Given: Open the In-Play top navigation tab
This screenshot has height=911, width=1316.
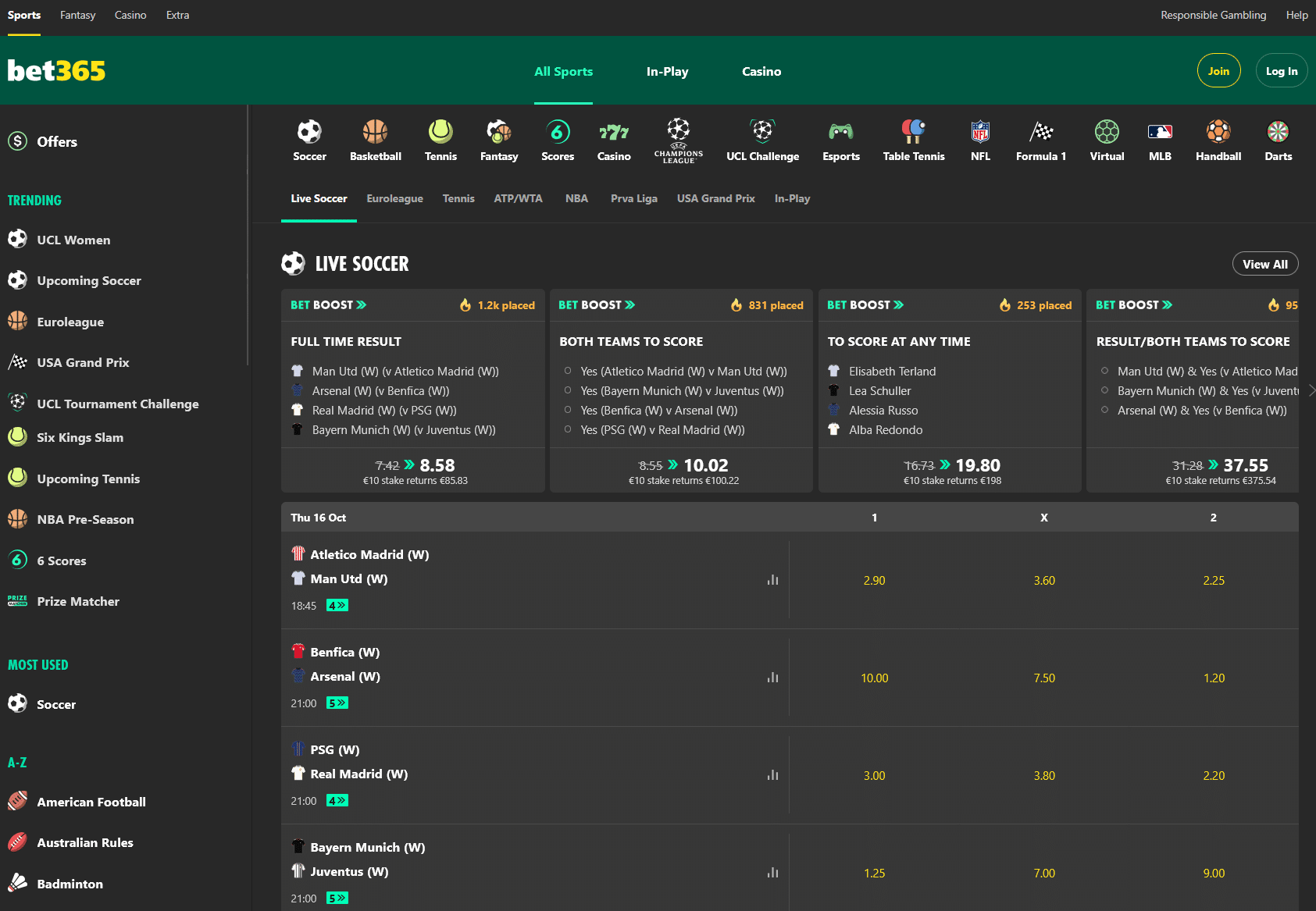Looking at the screenshot, I should [667, 72].
